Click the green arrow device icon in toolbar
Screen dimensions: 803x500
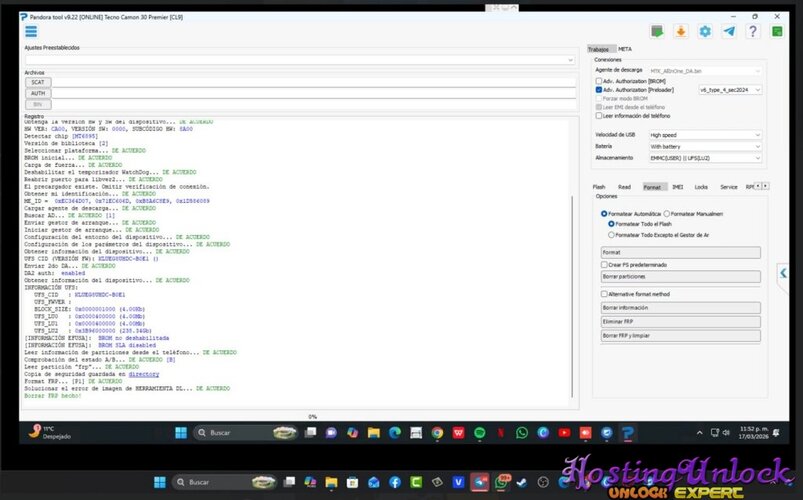(x=657, y=31)
